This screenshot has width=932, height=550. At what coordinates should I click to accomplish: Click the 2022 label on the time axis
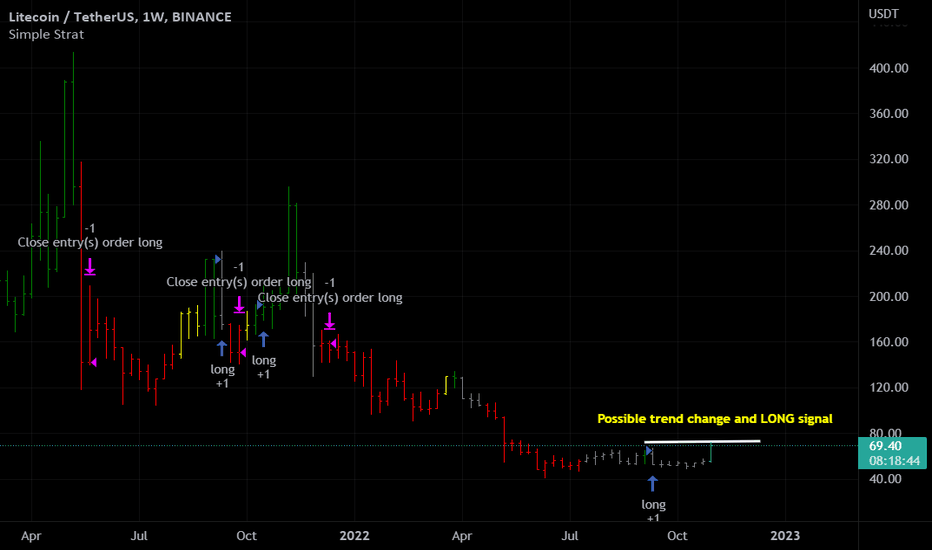pyautogui.click(x=354, y=536)
